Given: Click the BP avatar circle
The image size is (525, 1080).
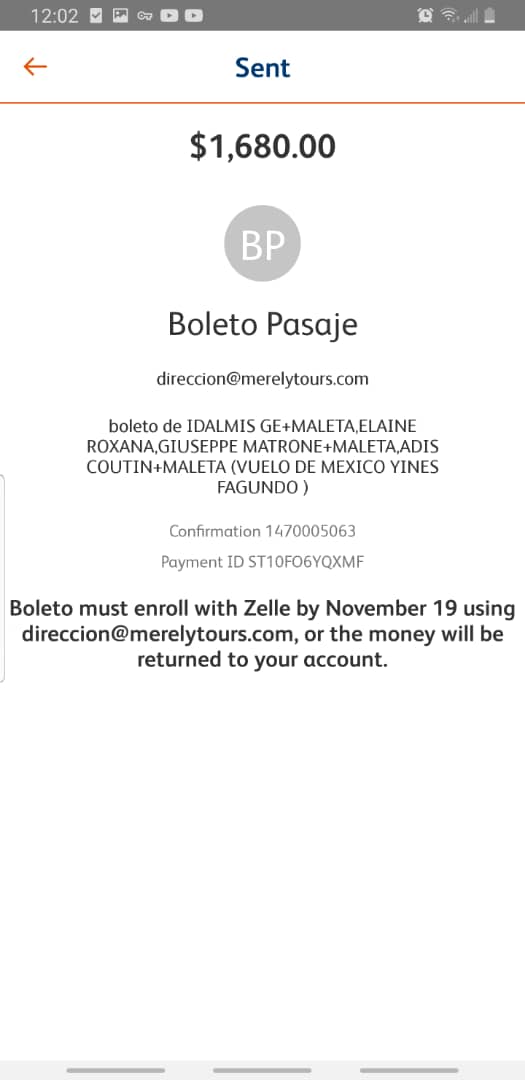Looking at the screenshot, I should (262, 243).
